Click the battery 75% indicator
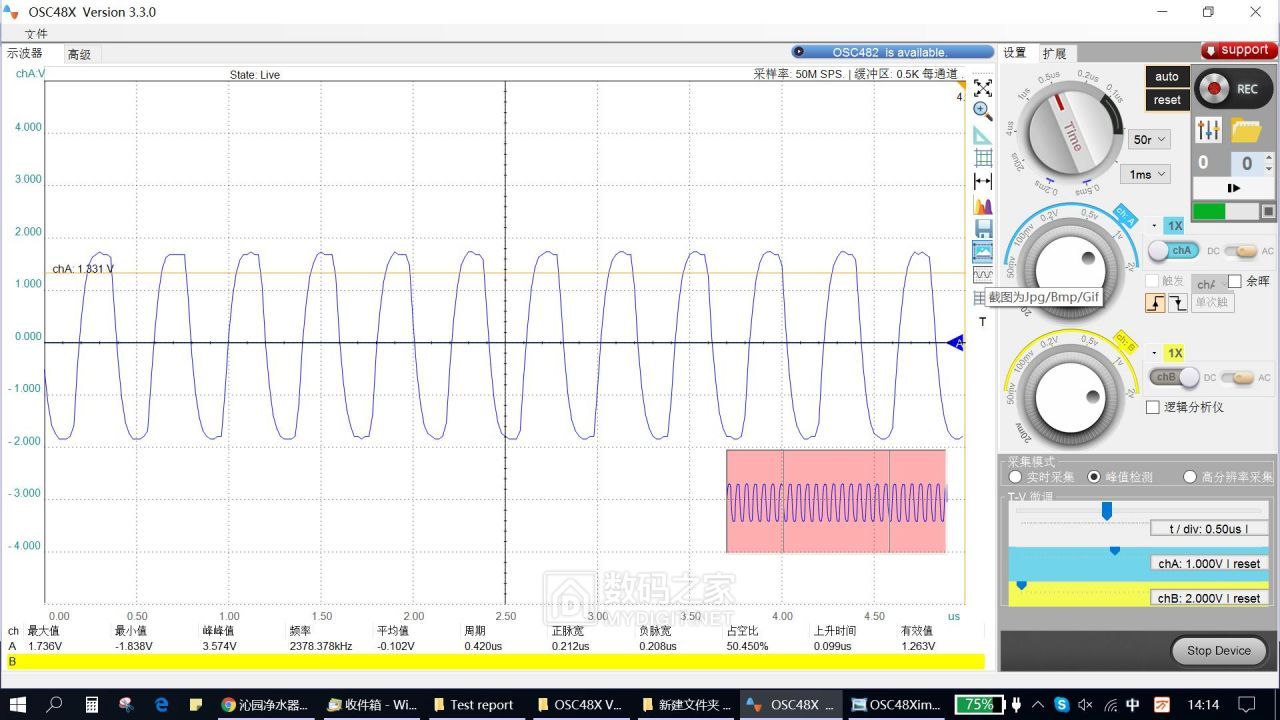This screenshot has width=1280, height=720. [x=979, y=704]
